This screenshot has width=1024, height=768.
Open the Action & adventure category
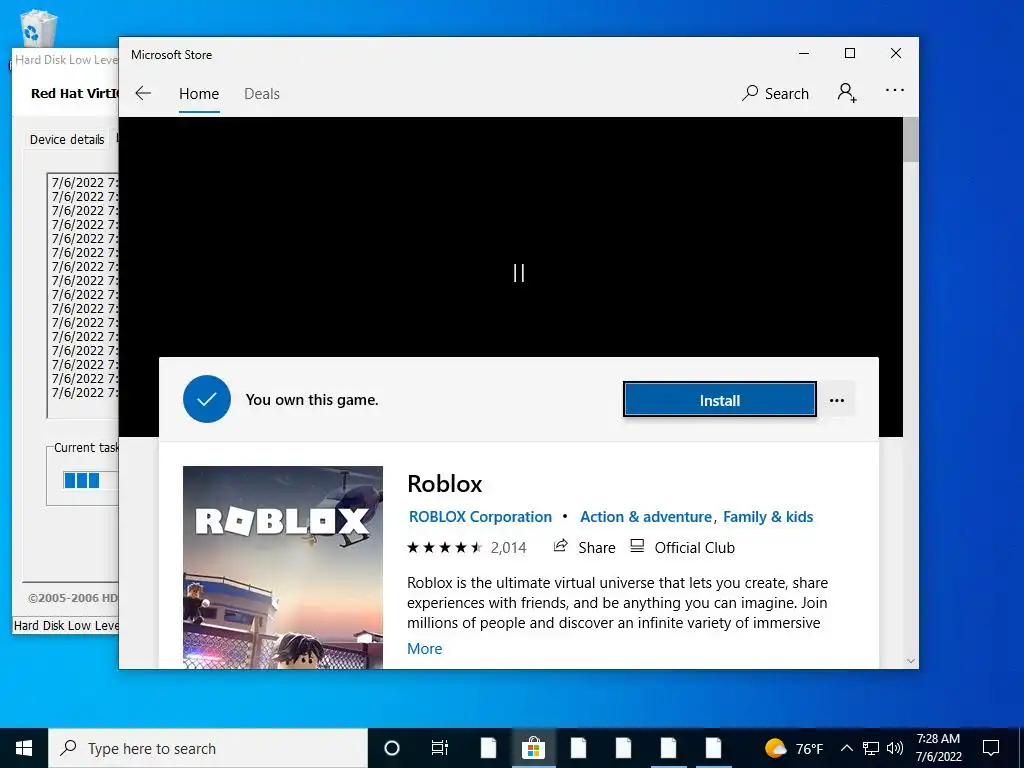(x=646, y=517)
